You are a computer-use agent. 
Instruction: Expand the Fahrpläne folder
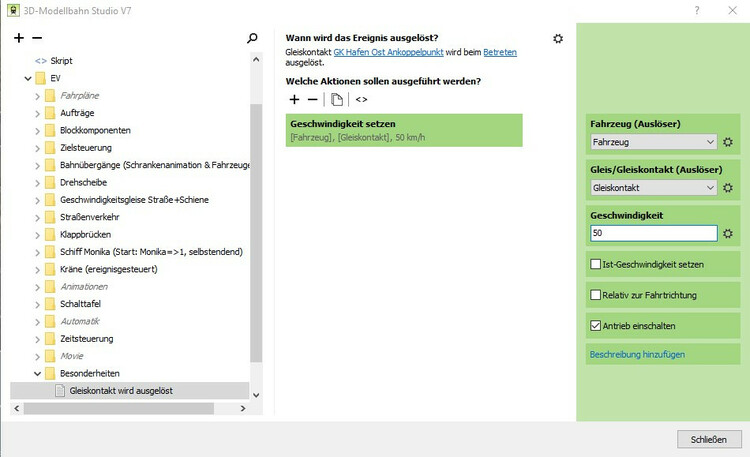37,96
